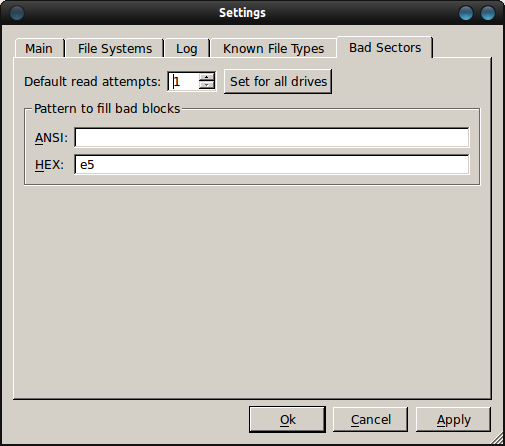
Task: Focus the default read attempts value field
Action: point(184,81)
